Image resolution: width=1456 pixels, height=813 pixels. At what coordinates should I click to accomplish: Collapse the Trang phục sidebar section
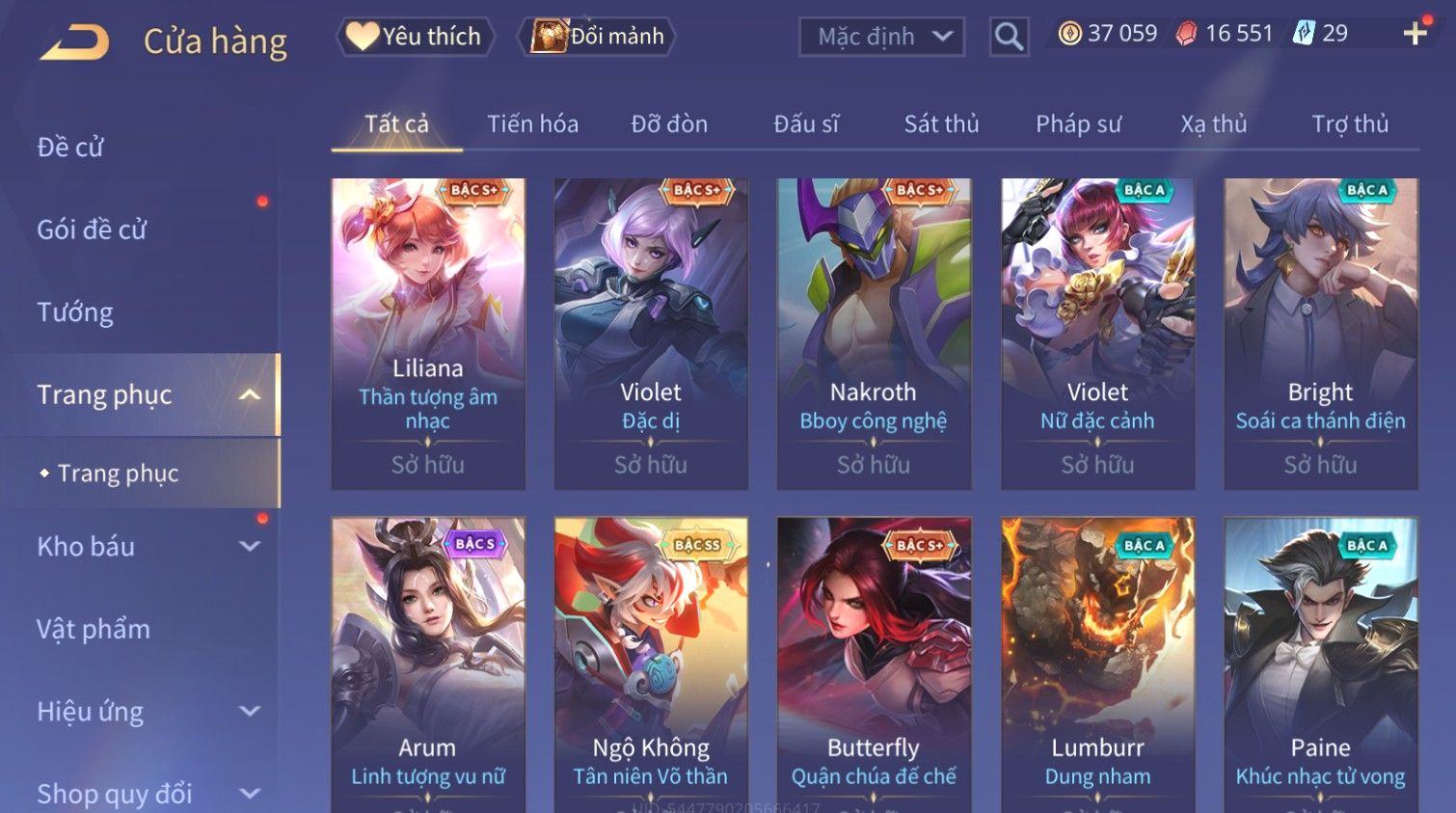pos(250,394)
